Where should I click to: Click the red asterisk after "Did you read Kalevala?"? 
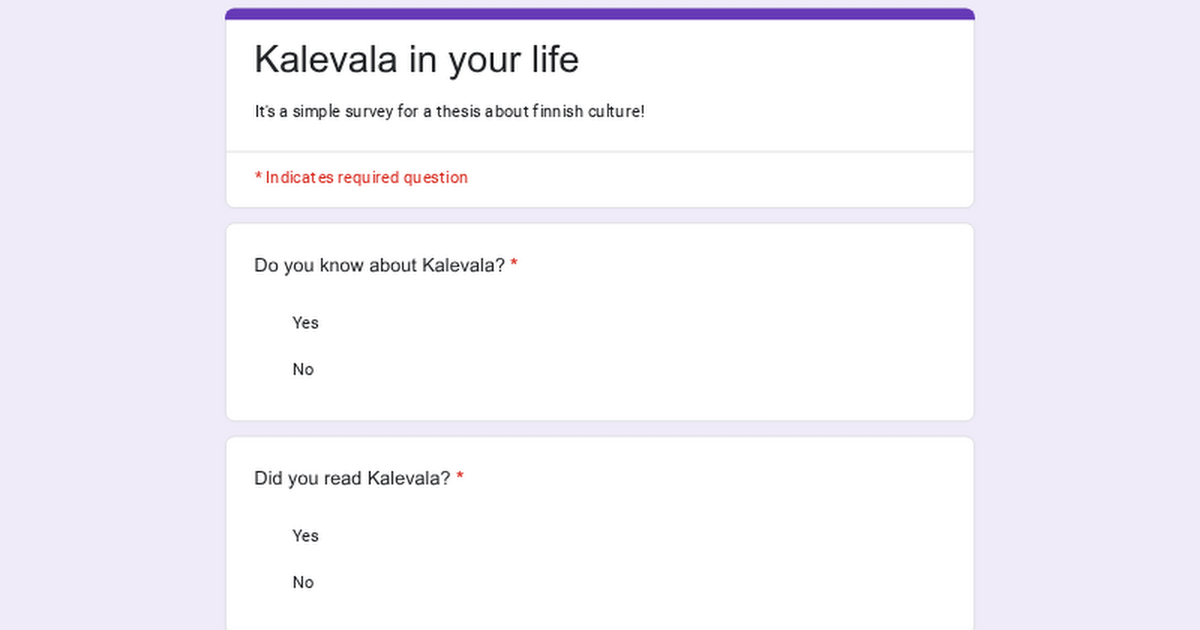460,478
